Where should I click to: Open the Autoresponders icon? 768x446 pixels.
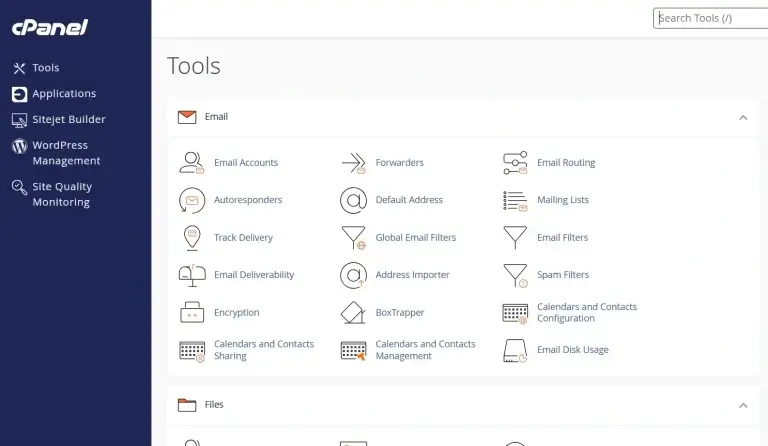coord(191,200)
